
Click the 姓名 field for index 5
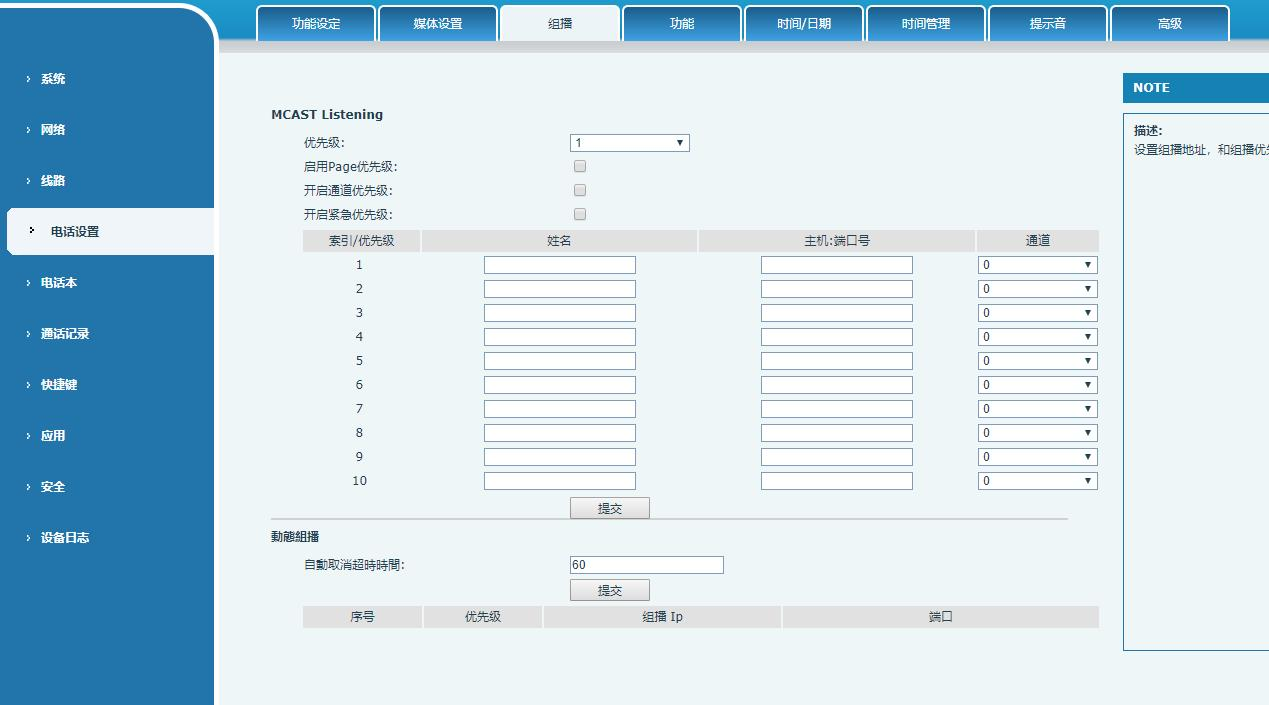point(560,361)
